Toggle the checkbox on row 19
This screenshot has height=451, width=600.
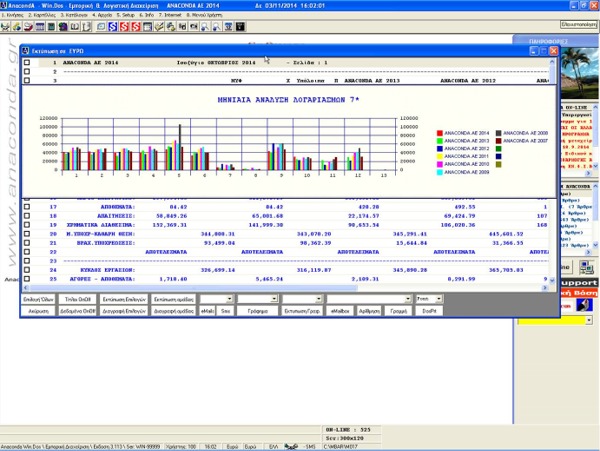[x=26, y=225]
